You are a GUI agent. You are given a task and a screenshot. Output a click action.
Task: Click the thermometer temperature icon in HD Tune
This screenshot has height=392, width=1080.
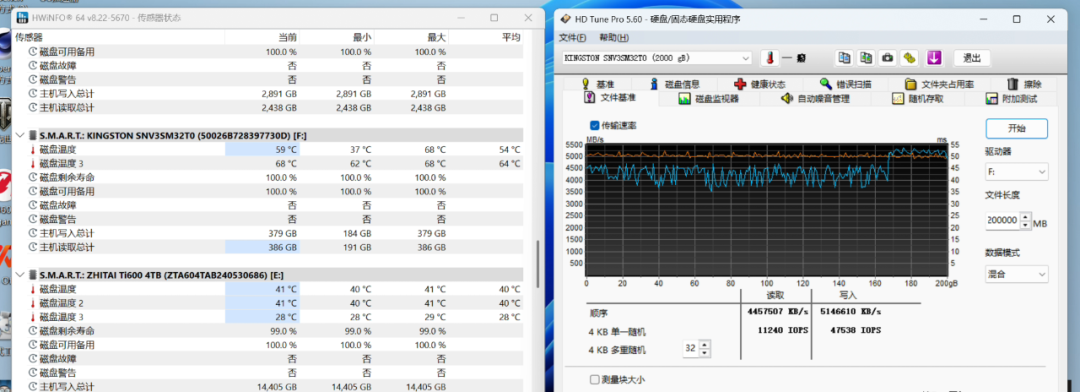[x=770, y=58]
